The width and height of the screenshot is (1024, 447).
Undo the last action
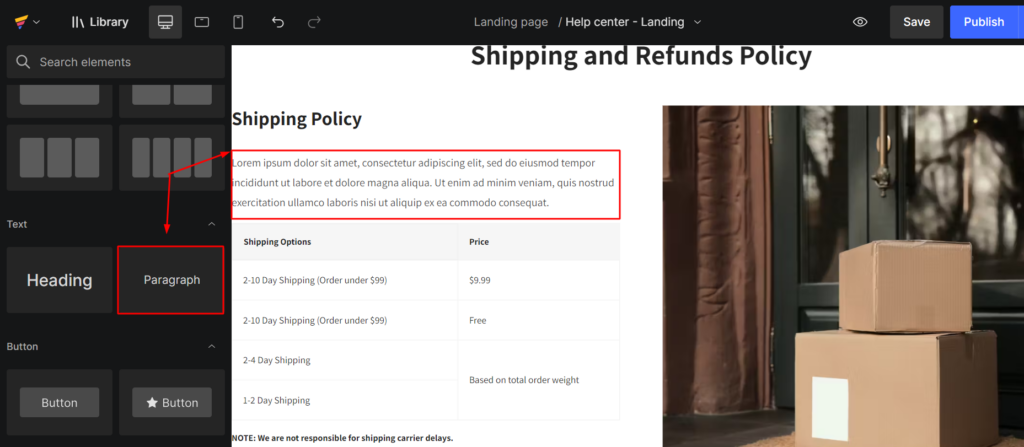(278, 22)
